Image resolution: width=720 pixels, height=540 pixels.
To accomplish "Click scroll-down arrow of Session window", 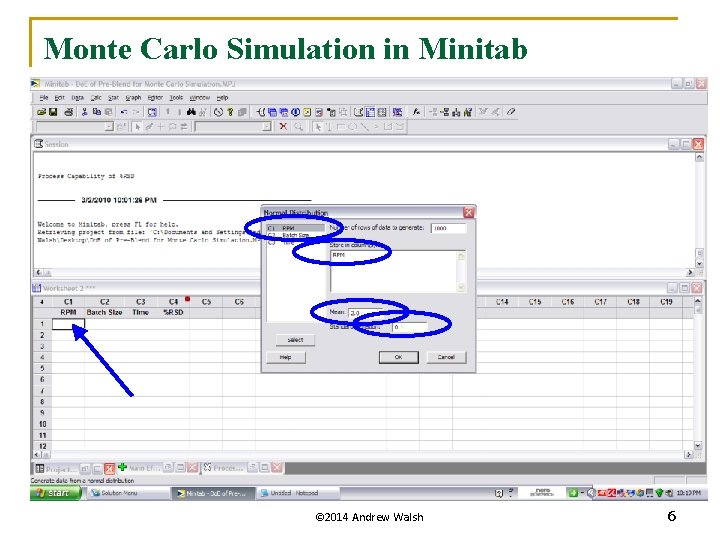I will [699, 264].
